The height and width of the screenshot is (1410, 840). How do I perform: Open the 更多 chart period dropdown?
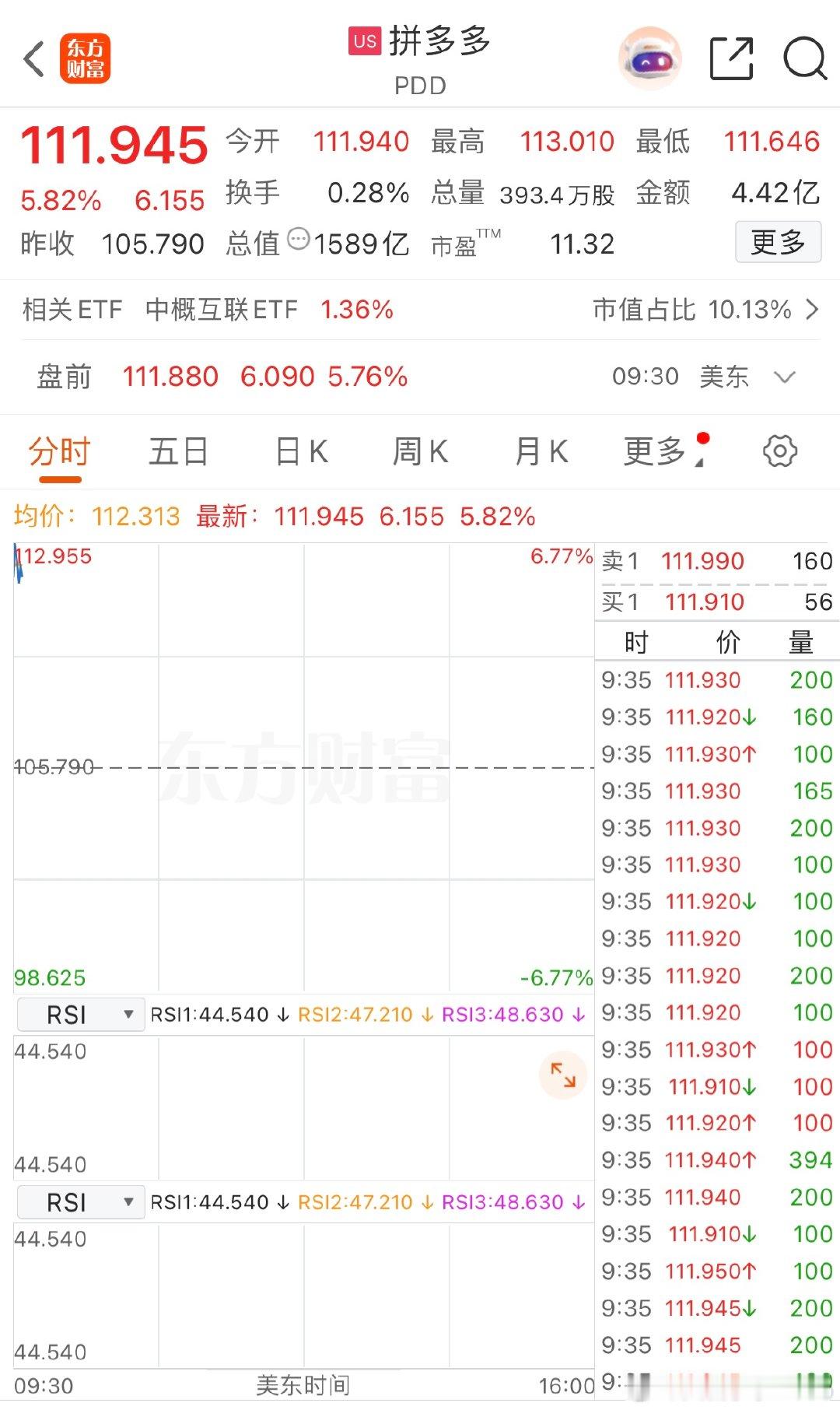point(666,451)
